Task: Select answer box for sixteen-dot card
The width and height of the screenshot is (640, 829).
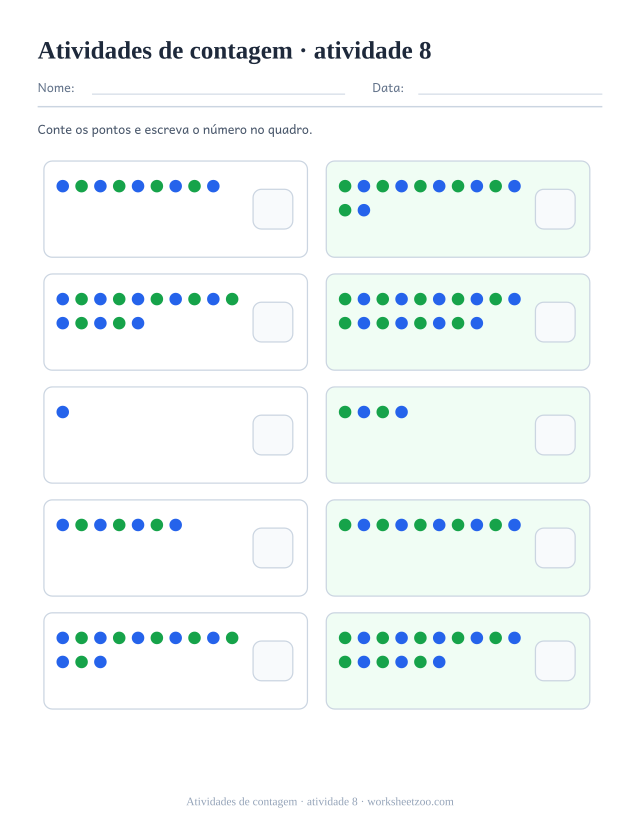Action: (x=555, y=661)
